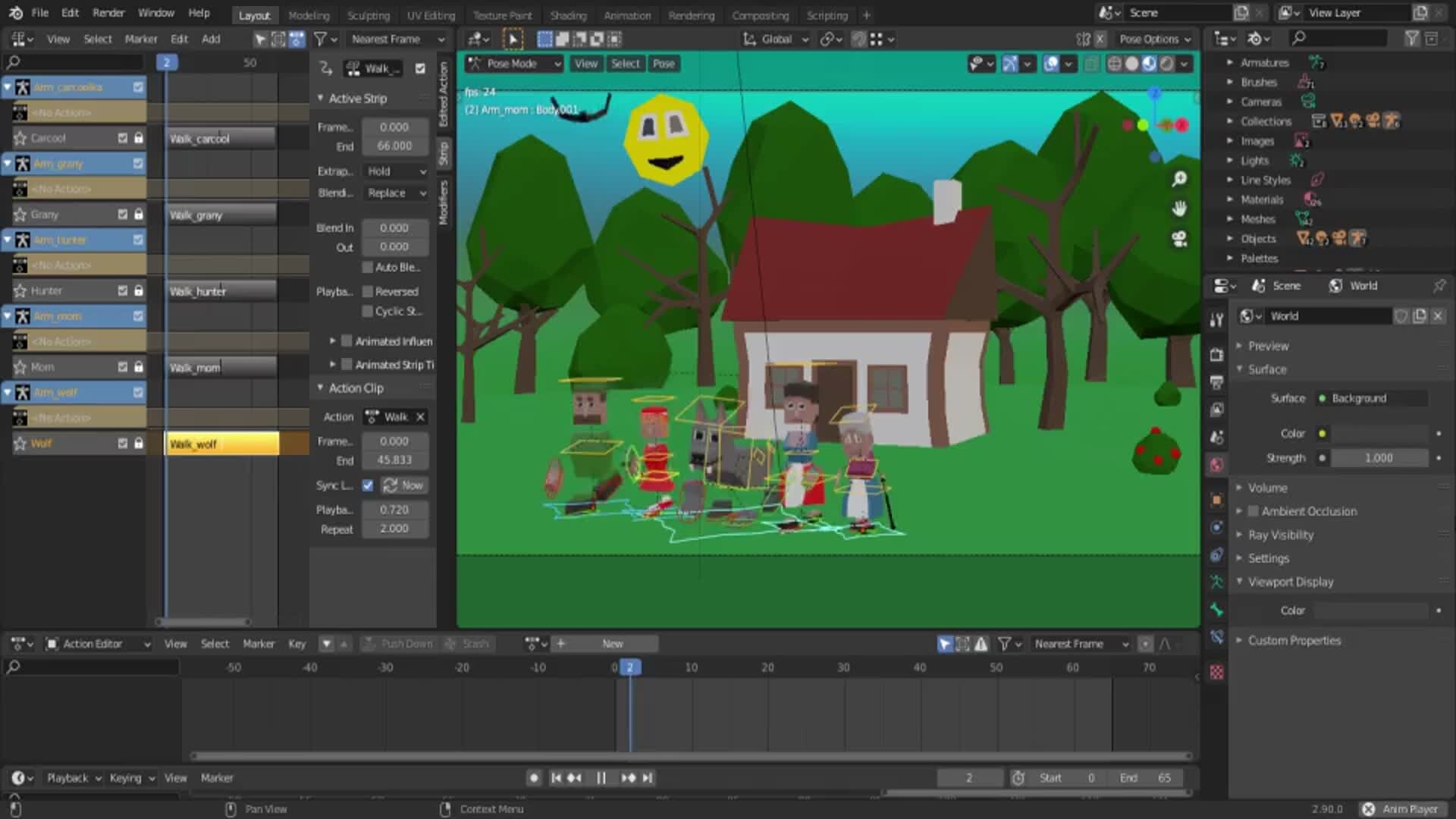The image size is (1456, 819).
Task: Click fake user shield for World
Action: [x=1401, y=316]
